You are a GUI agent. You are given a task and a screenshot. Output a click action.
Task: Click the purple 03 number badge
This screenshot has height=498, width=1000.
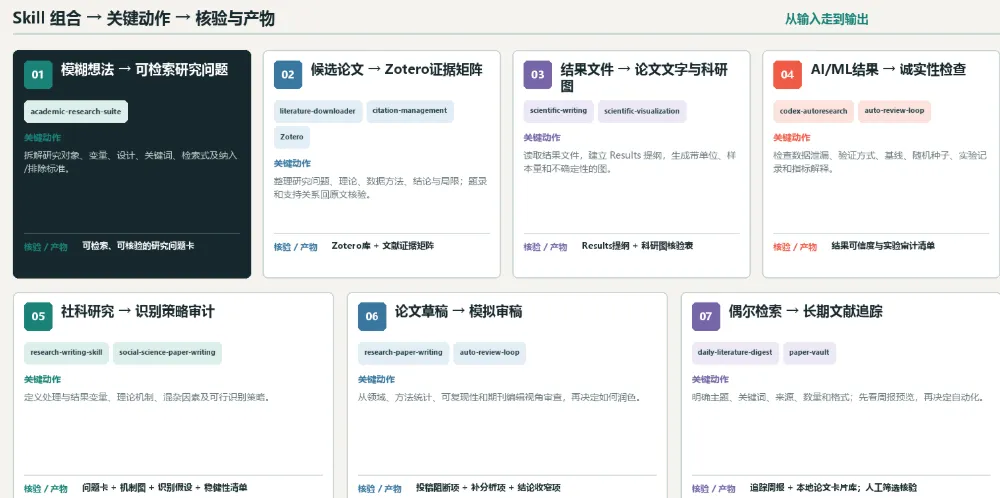click(538, 75)
